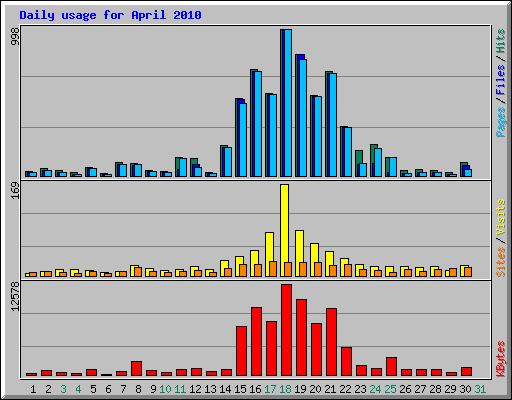Click day 21 label on x-axis
Screen dimensions: 512x400
point(330,389)
